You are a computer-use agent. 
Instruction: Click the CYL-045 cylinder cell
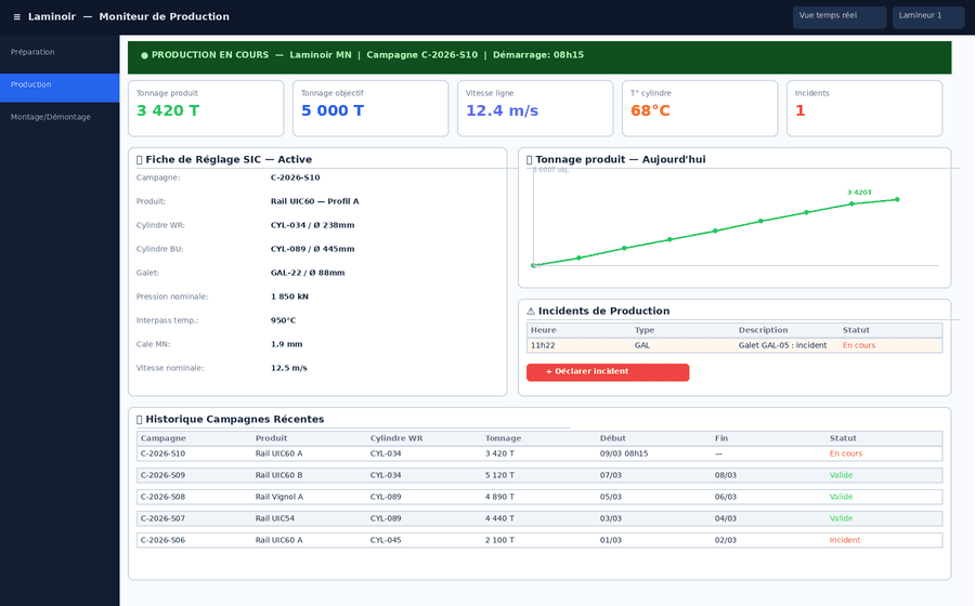point(386,540)
